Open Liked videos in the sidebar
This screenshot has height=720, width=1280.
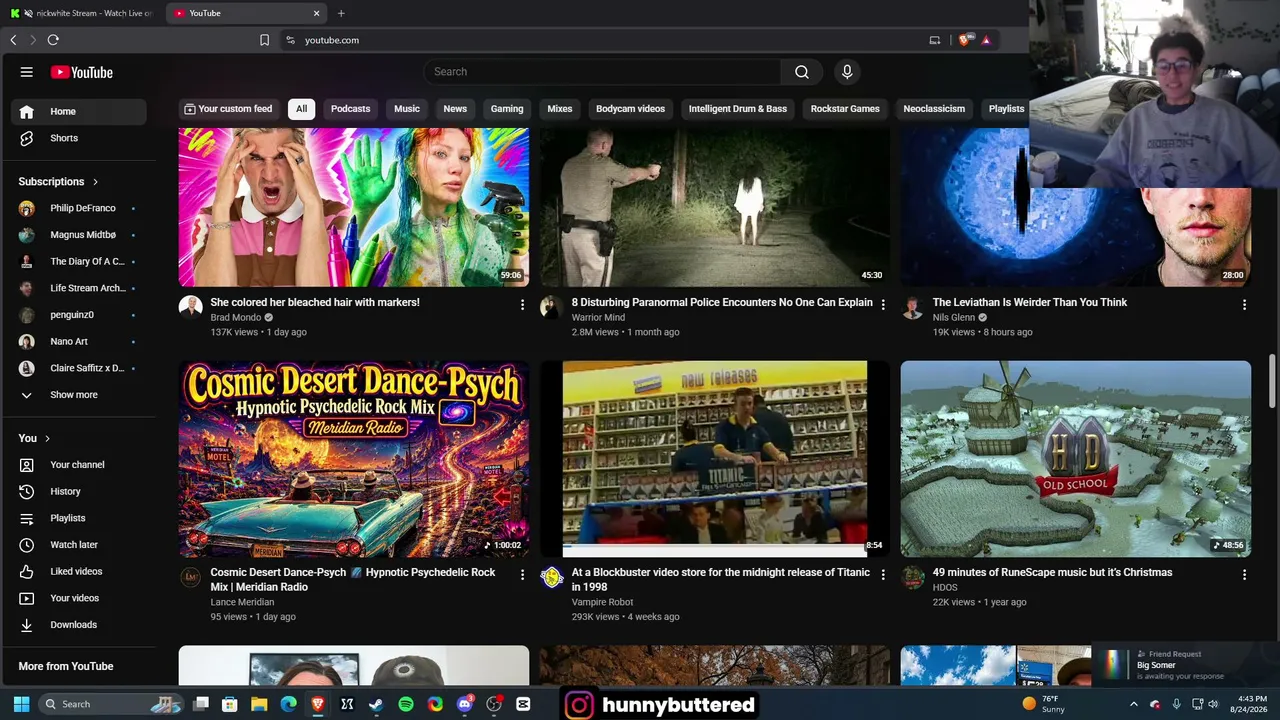(x=80, y=571)
